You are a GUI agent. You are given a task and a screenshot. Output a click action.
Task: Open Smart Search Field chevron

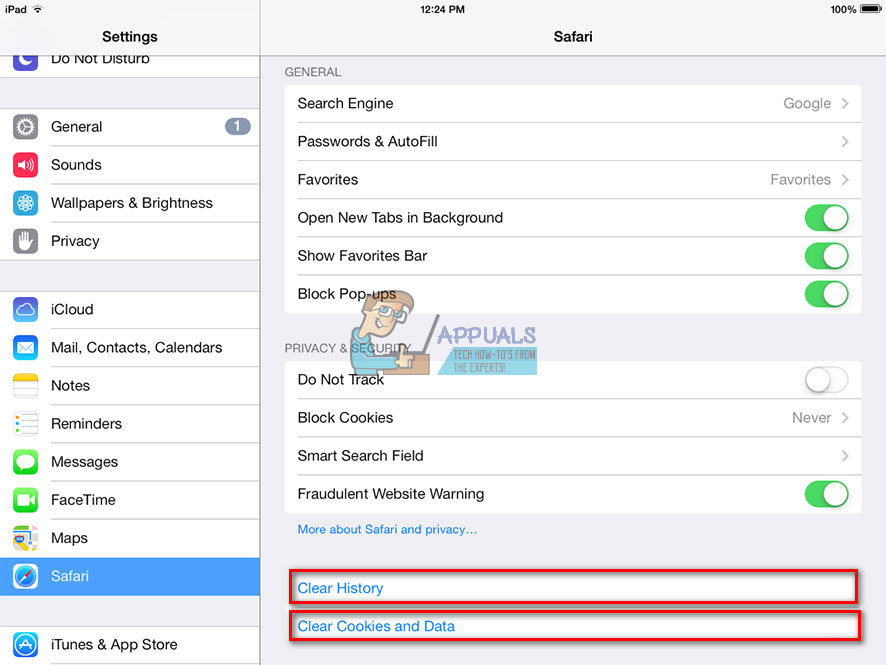tap(845, 456)
